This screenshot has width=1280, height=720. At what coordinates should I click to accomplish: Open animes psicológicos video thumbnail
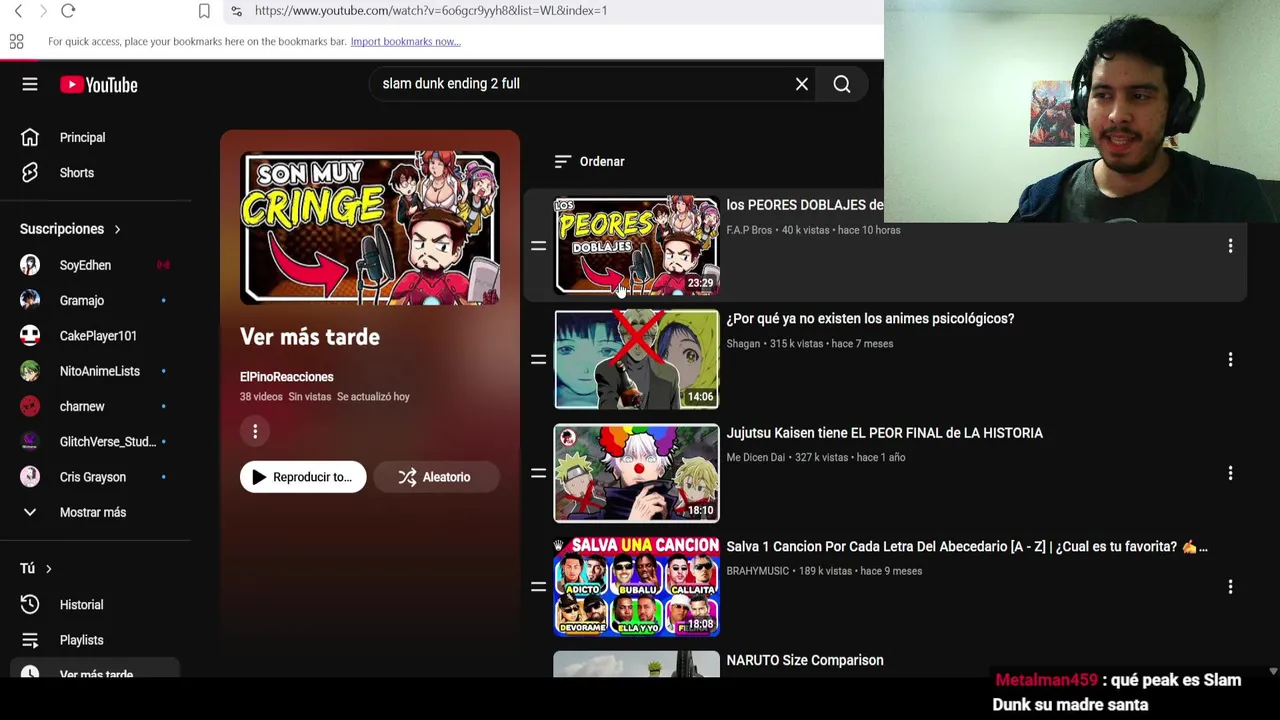637,359
